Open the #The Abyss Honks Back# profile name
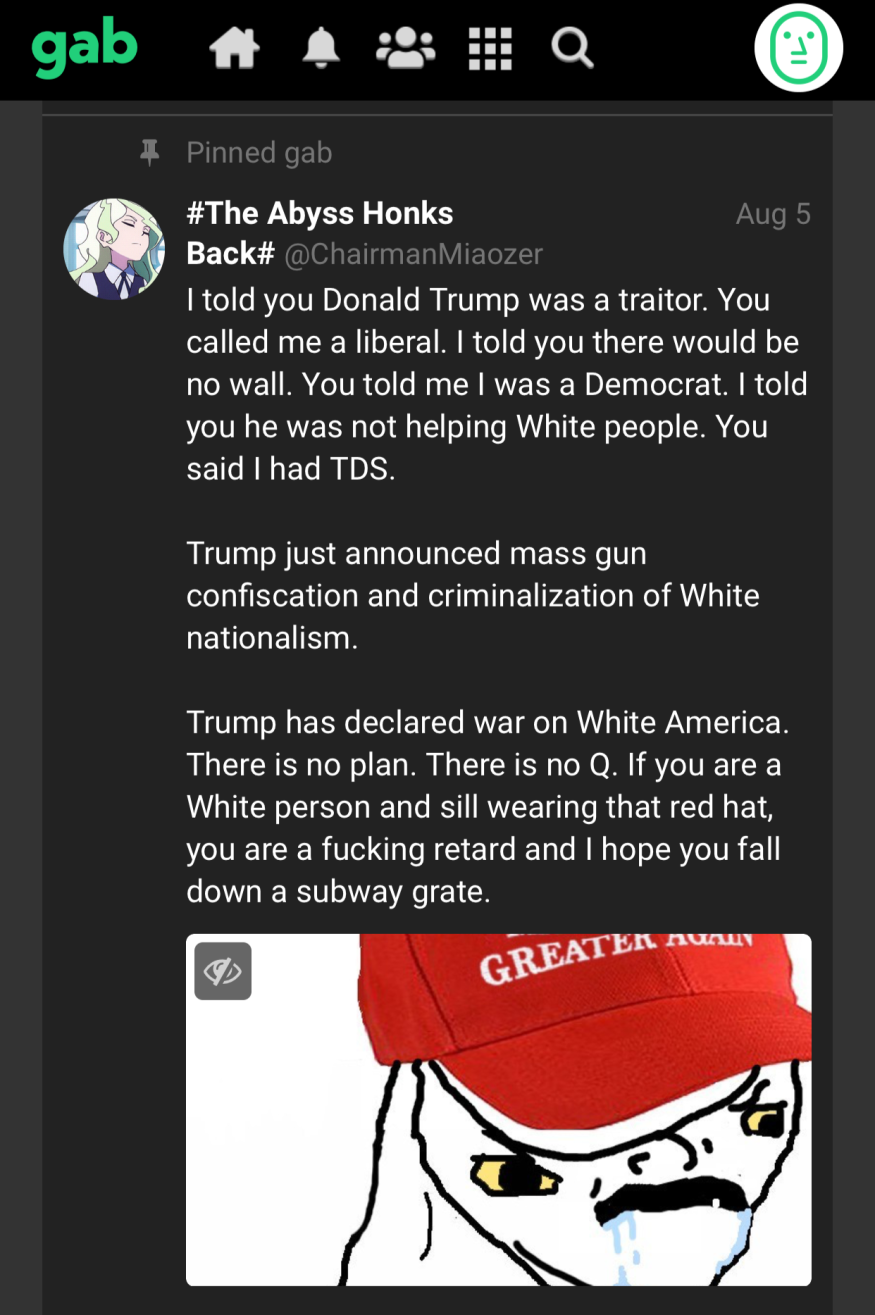Image resolution: width=875 pixels, height=1315 pixels. coord(320,232)
